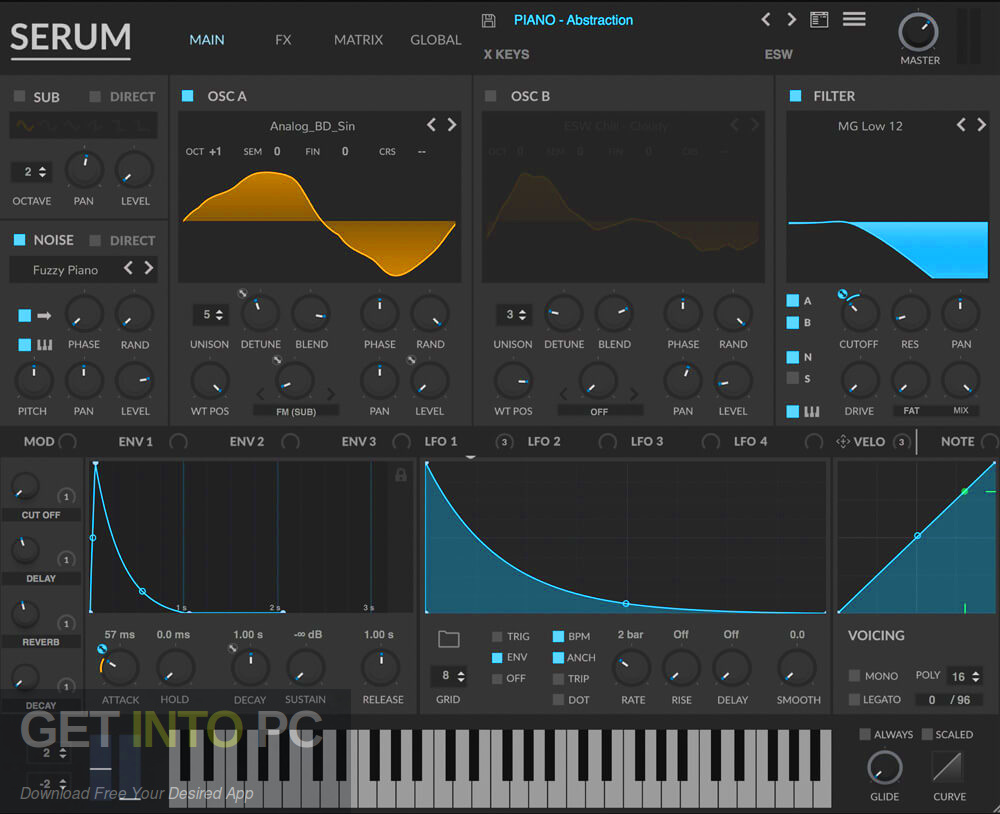Open the LFO shape folder icon
Image resolution: width=1000 pixels, height=814 pixels.
(448, 639)
